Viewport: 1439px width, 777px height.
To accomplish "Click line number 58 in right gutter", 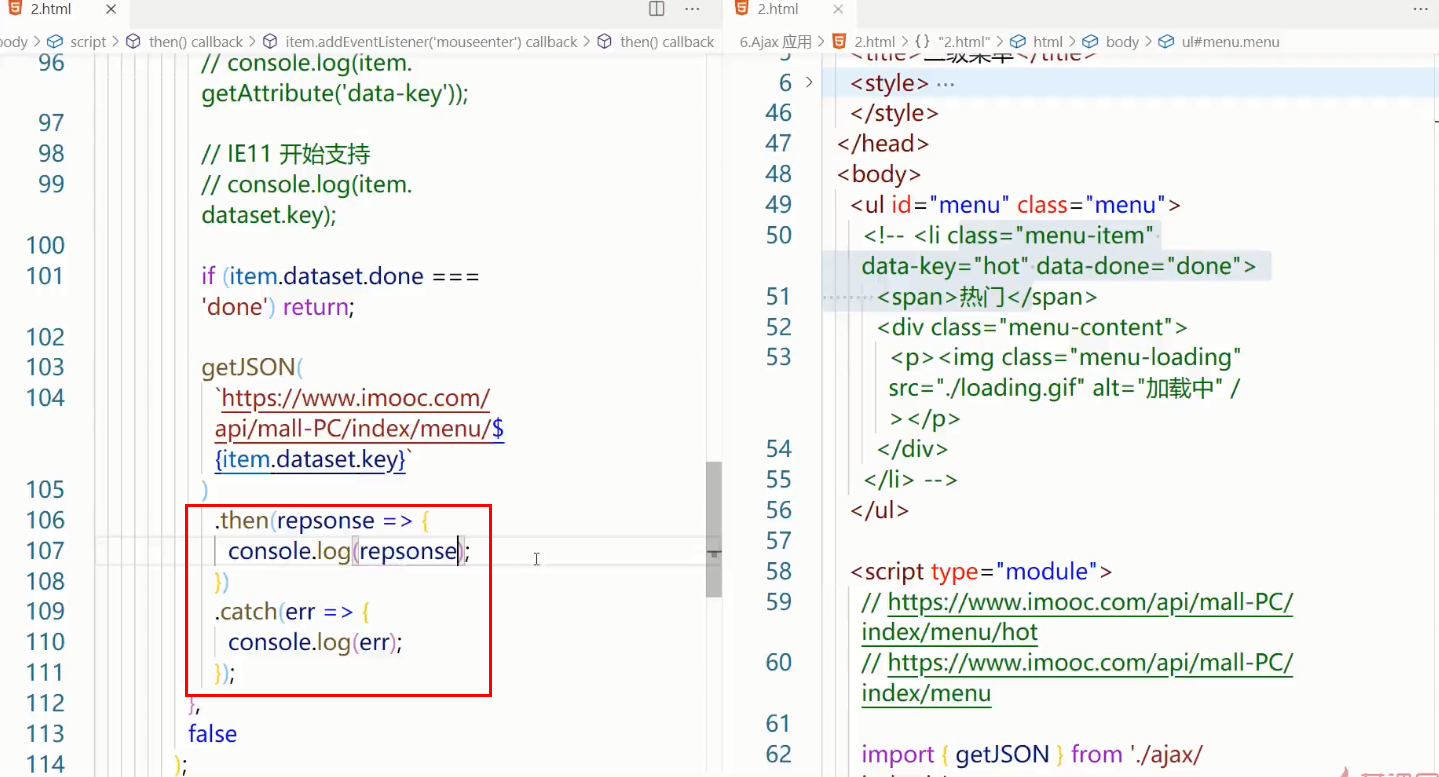I will point(779,571).
